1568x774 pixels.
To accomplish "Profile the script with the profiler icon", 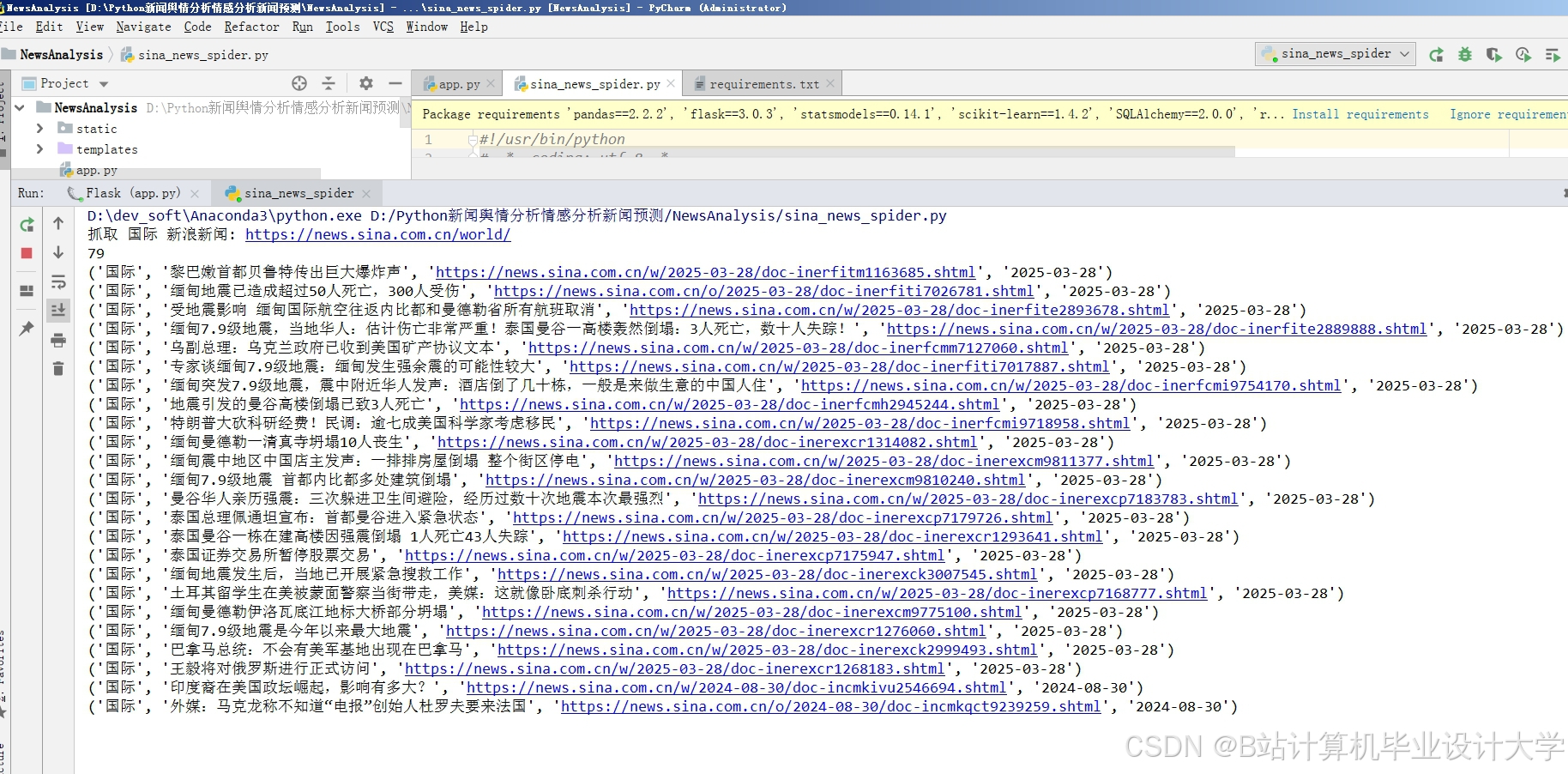I will [1523, 54].
